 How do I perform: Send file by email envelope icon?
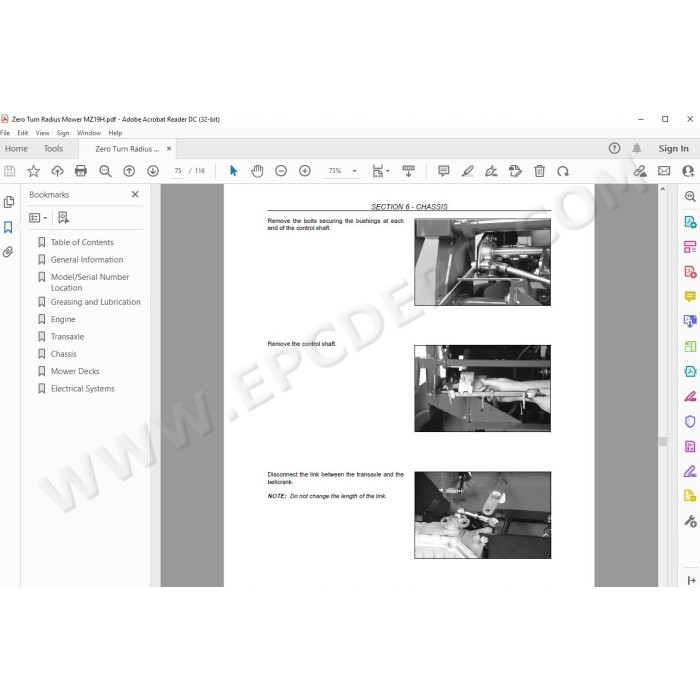pos(664,171)
